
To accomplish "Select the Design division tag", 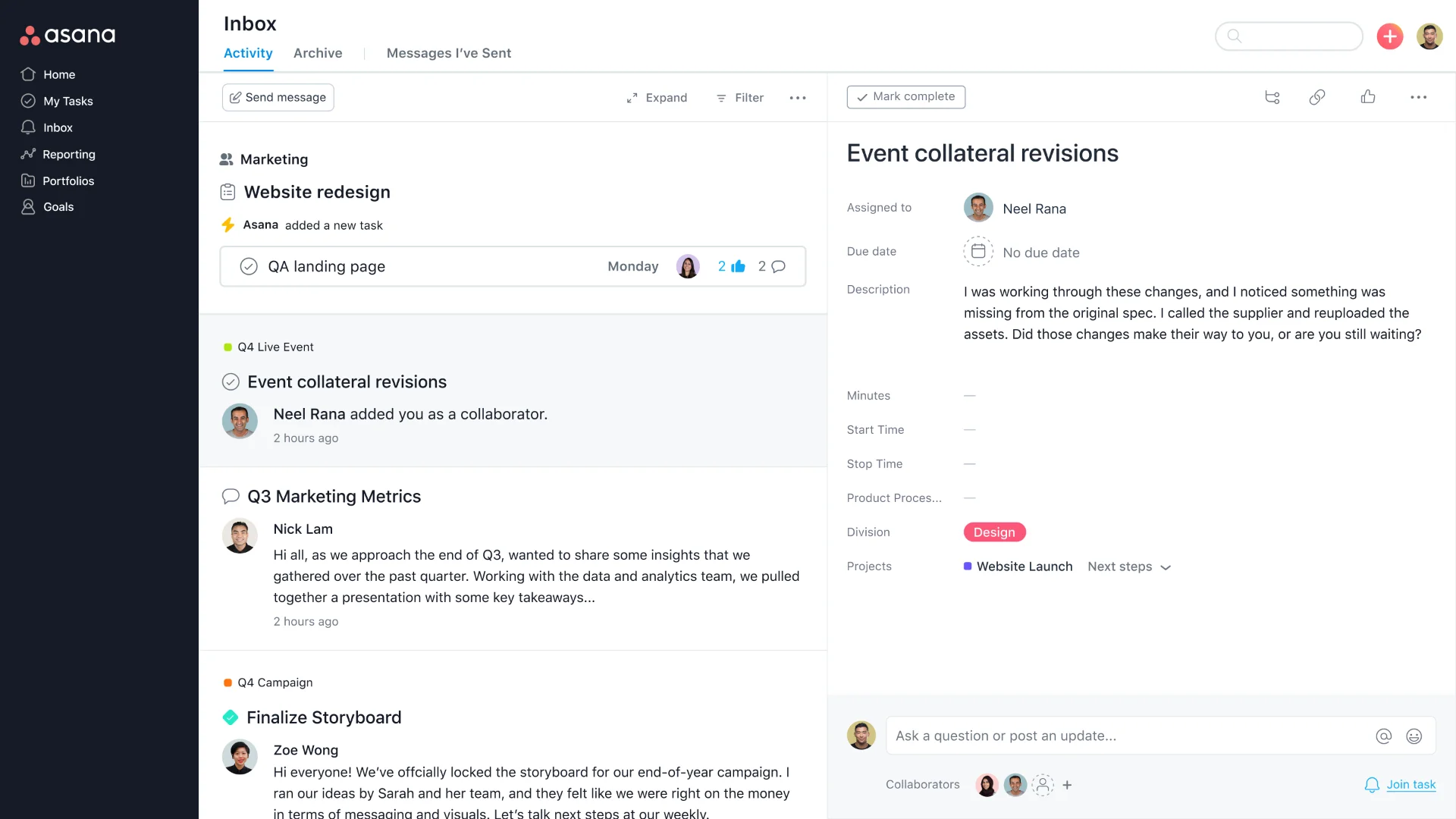I will click(994, 532).
